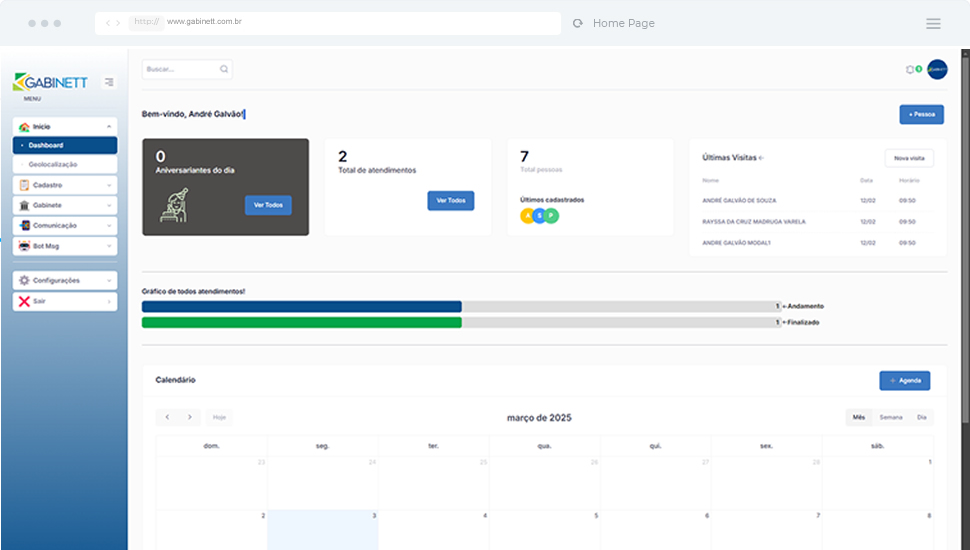Expand the Cadastro sidebar menu

65,185
